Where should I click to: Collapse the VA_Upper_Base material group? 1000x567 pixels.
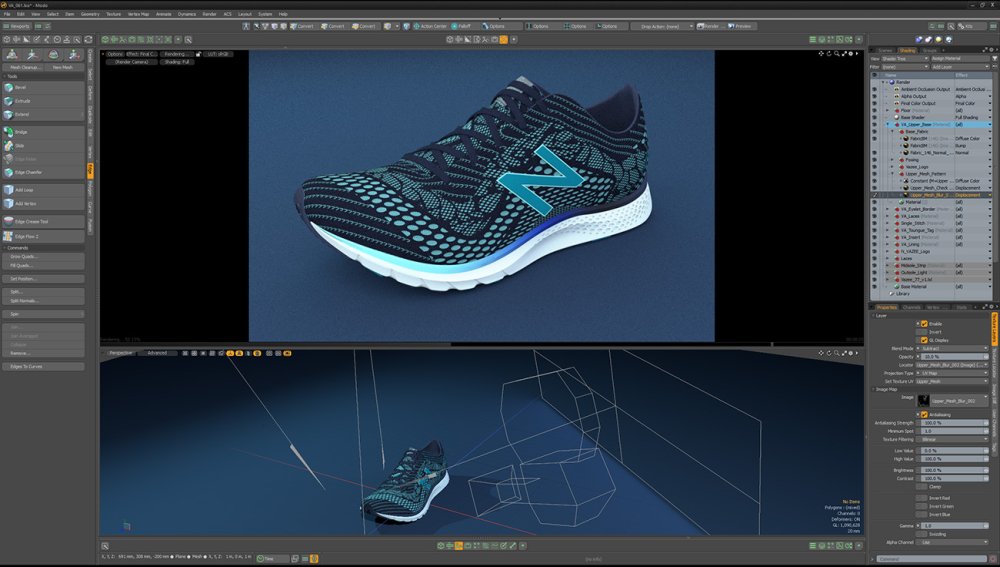click(888, 124)
